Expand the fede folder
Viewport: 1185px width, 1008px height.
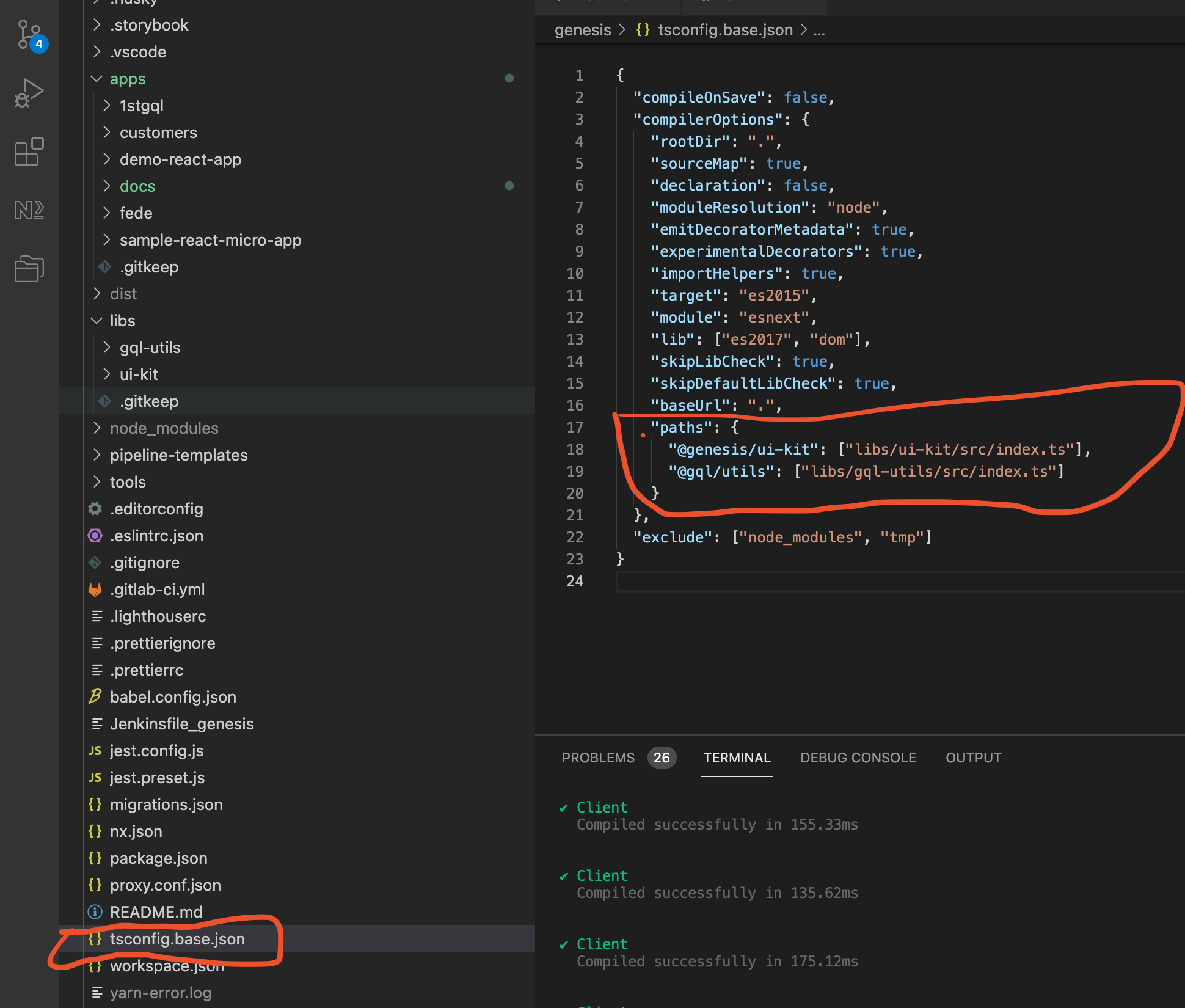click(107, 213)
